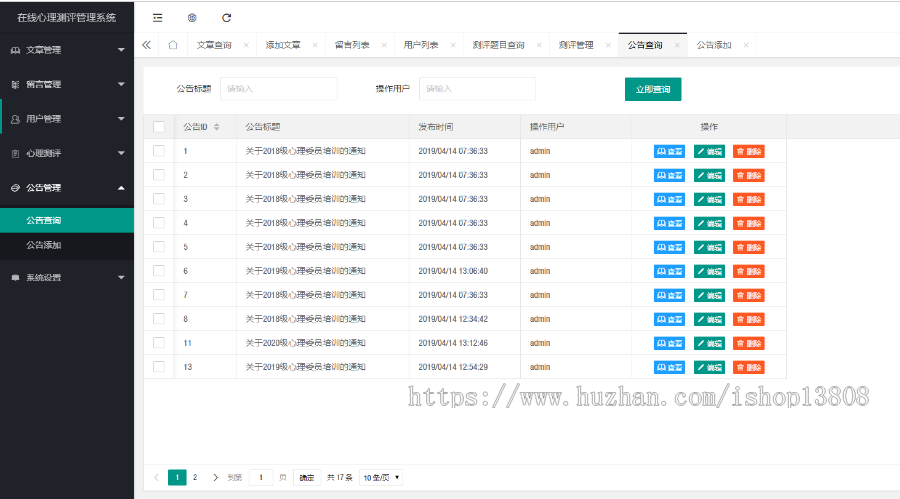Delete announcement with ID 3
The width and height of the screenshot is (900, 499).
(748, 200)
